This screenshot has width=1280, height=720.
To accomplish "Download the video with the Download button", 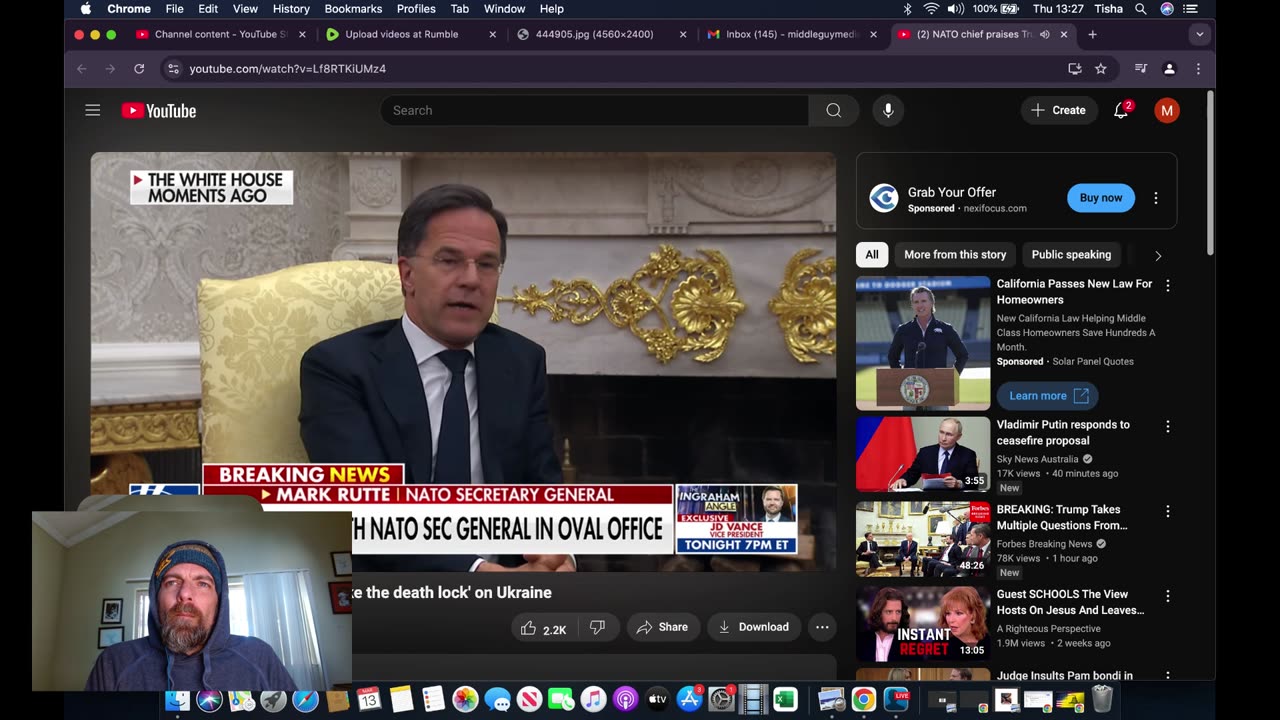I will 754,627.
